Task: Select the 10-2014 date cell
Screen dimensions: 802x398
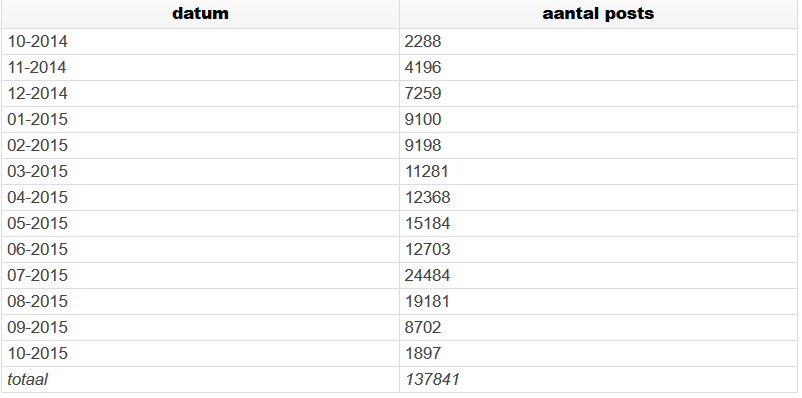Action: tap(200, 41)
